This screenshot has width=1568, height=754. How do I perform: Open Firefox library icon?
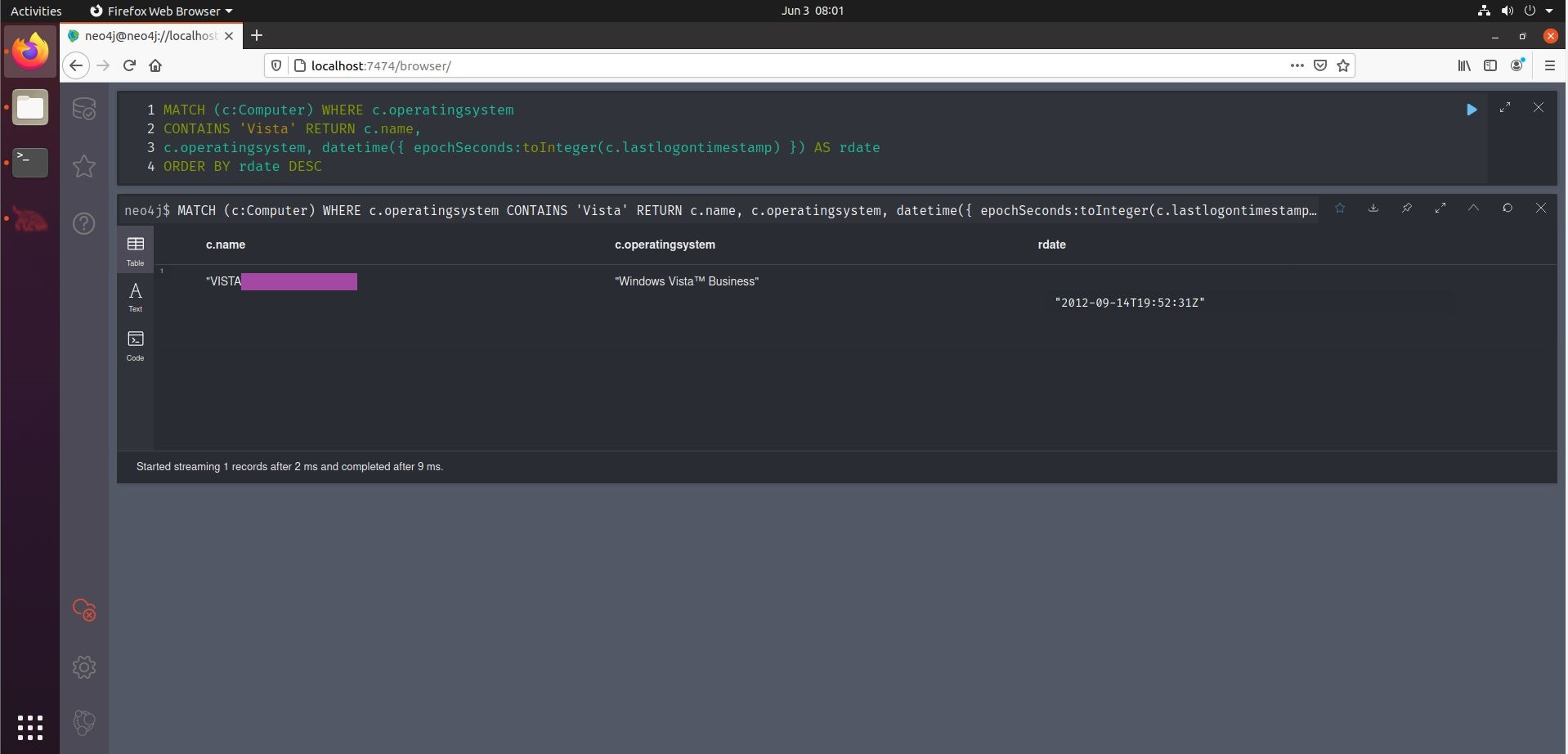pos(1464,65)
